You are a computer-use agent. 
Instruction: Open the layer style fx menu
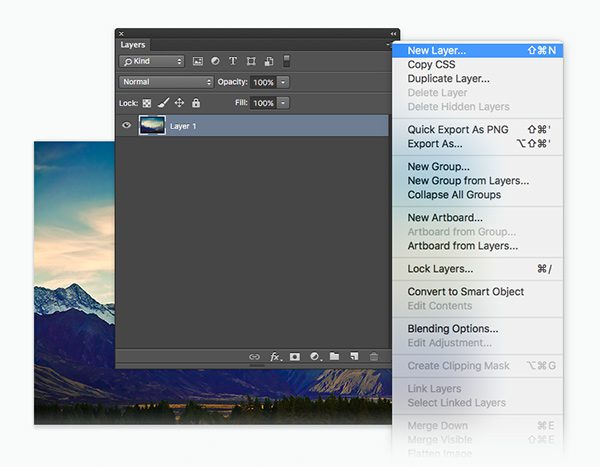click(x=275, y=356)
